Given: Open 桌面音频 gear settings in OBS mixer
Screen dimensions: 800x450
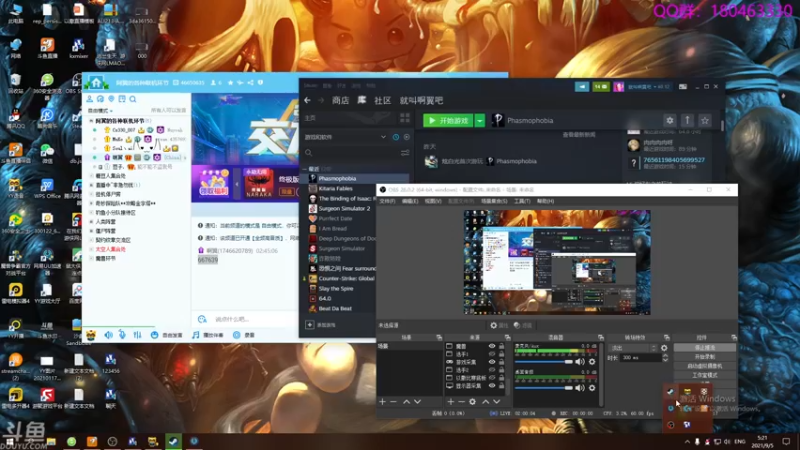Looking at the screenshot, I should coord(592,388).
